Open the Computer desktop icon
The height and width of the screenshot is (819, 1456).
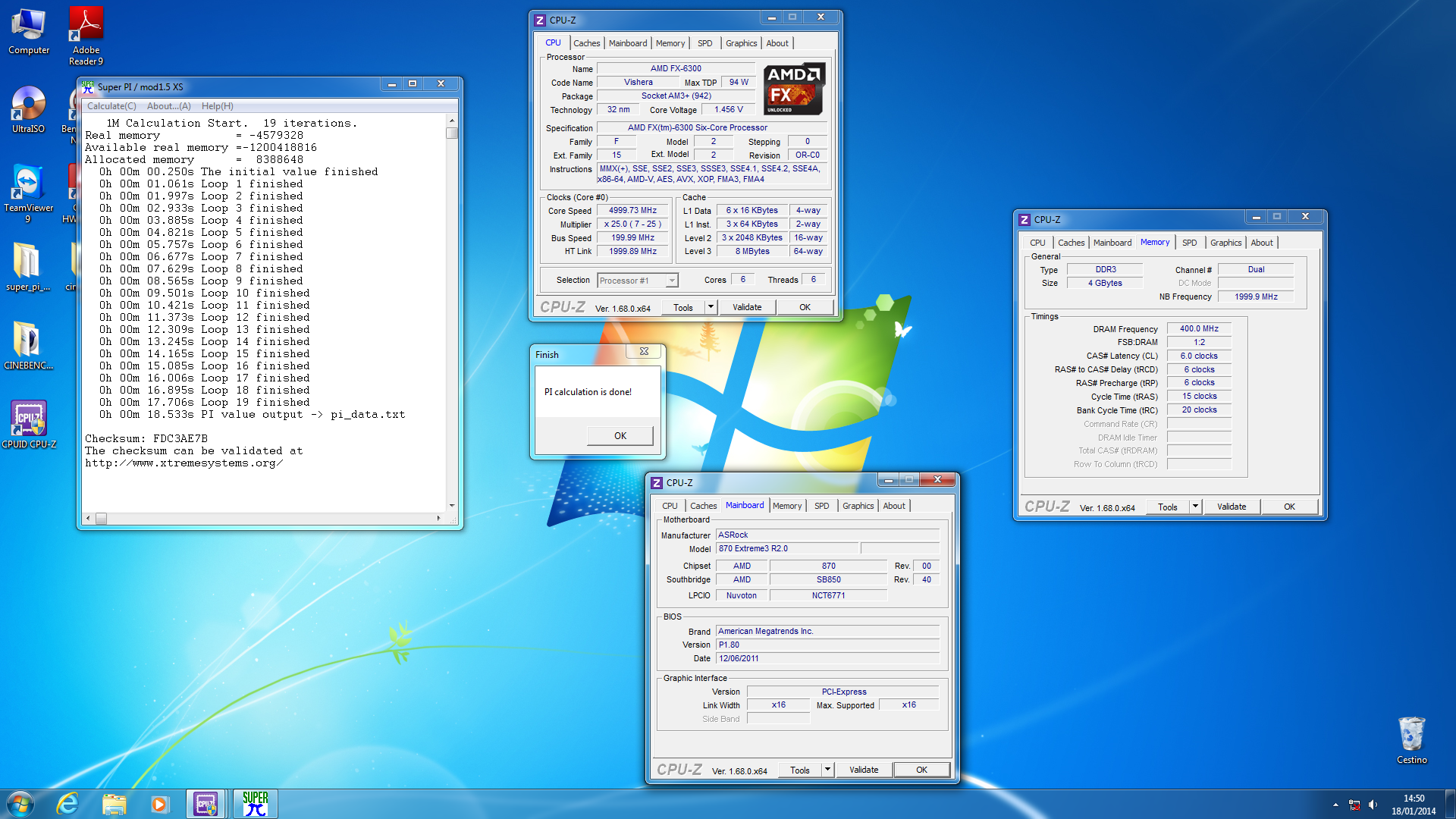click(29, 32)
